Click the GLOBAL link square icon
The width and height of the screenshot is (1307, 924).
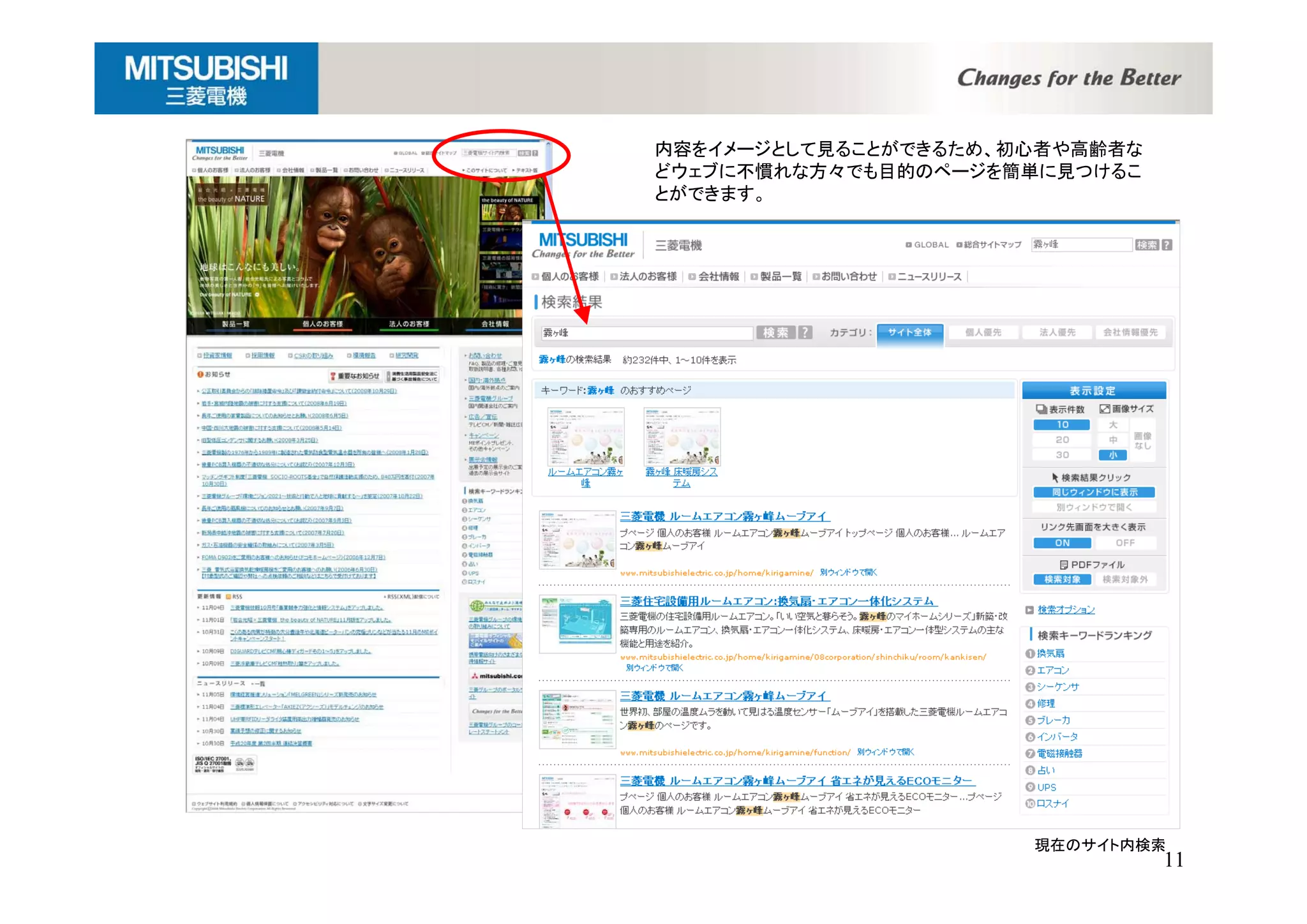[908, 245]
